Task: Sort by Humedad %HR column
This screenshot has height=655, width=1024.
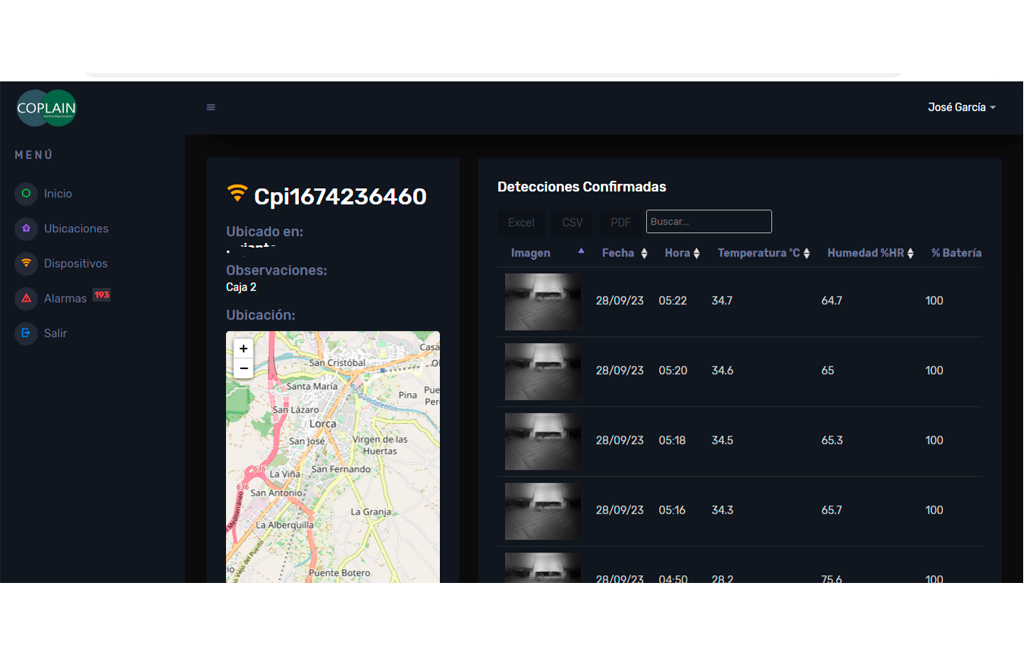Action: point(870,253)
